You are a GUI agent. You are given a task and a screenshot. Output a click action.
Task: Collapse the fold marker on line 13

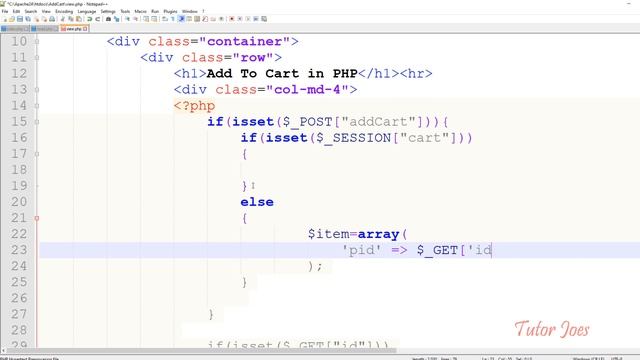[x=37, y=89]
